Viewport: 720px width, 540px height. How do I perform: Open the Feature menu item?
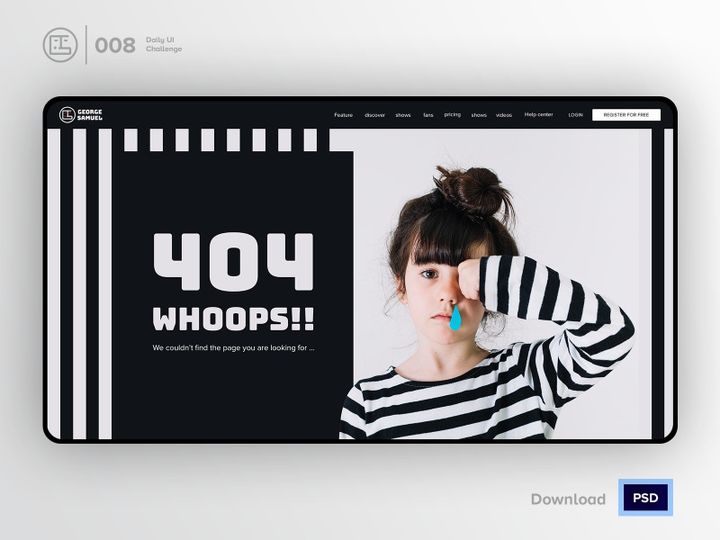343,115
